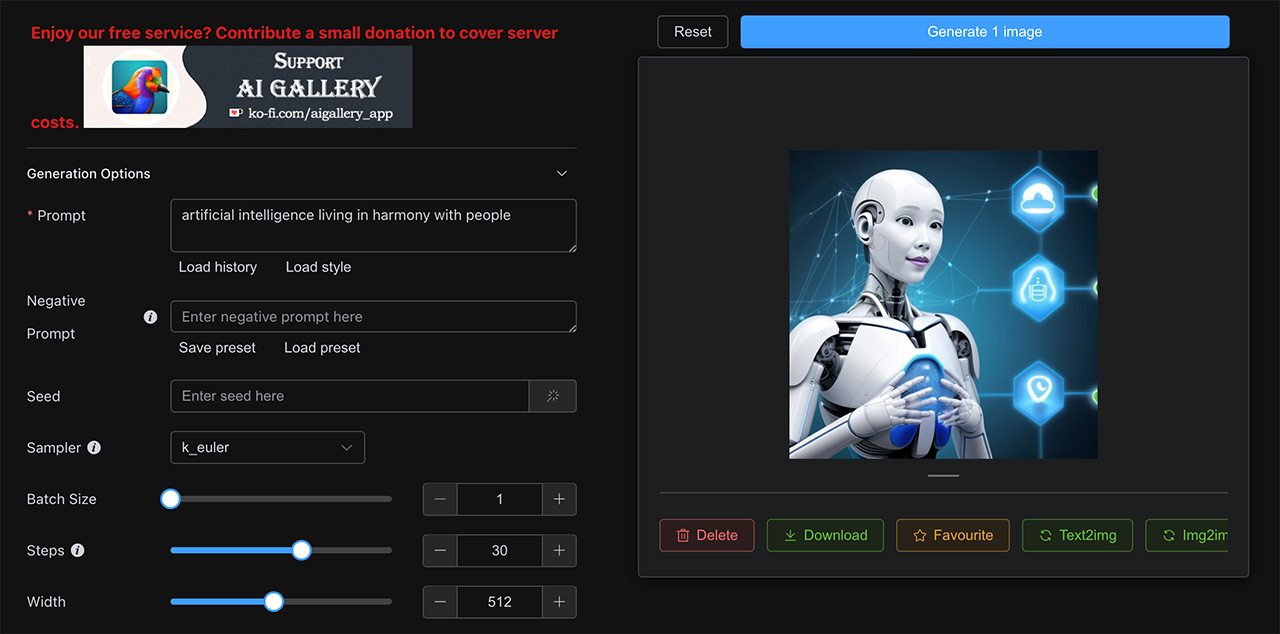Increase Steps value with plus button
This screenshot has width=1280, height=634.
coord(559,551)
